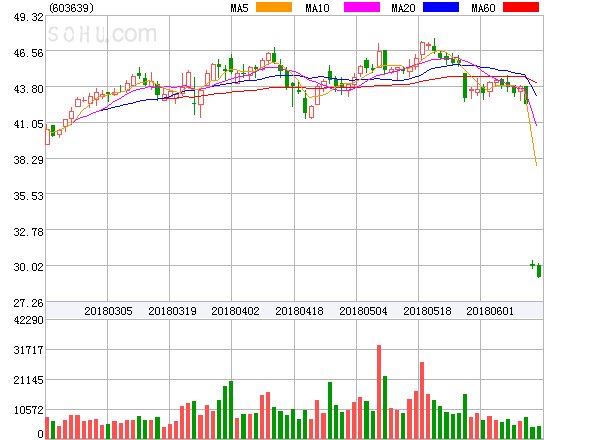Click the MA20 legend label
The image size is (600, 440).
tap(403, 8)
